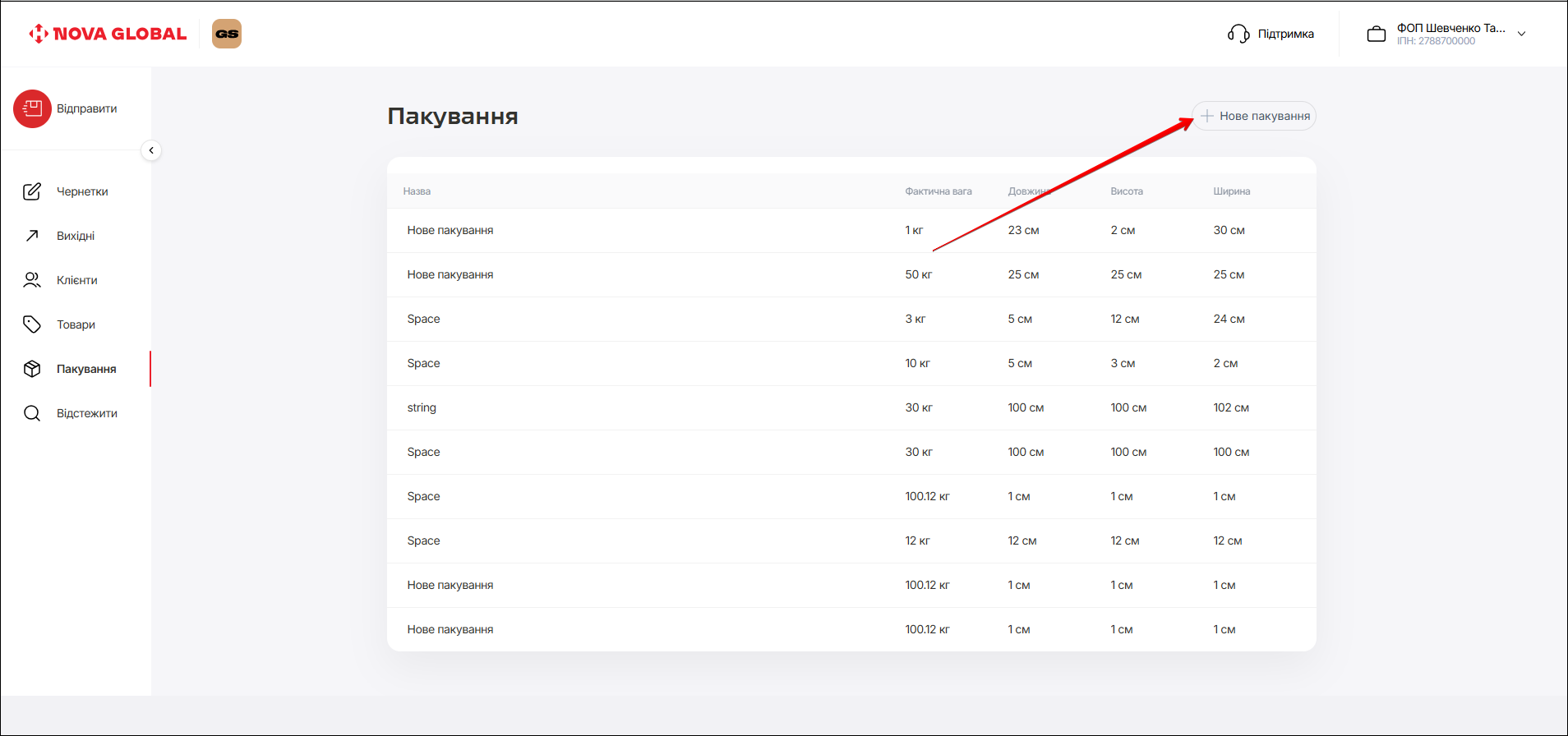This screenshot has width=1568, height=736.
Task: Open the Підтримка support link
Action: 1285,34
